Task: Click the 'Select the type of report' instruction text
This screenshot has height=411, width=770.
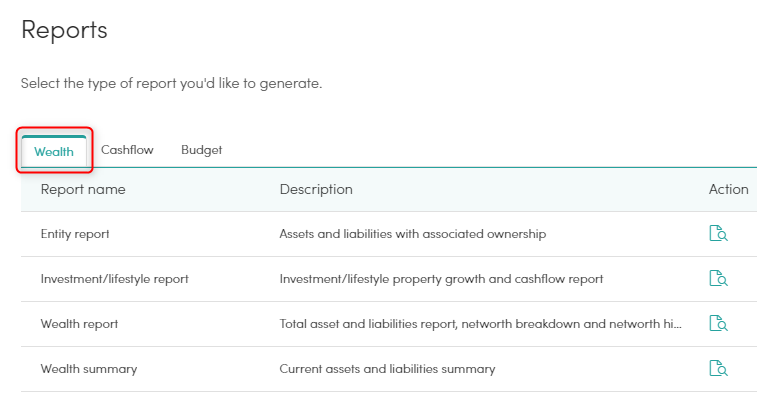Action: [171, 83]
